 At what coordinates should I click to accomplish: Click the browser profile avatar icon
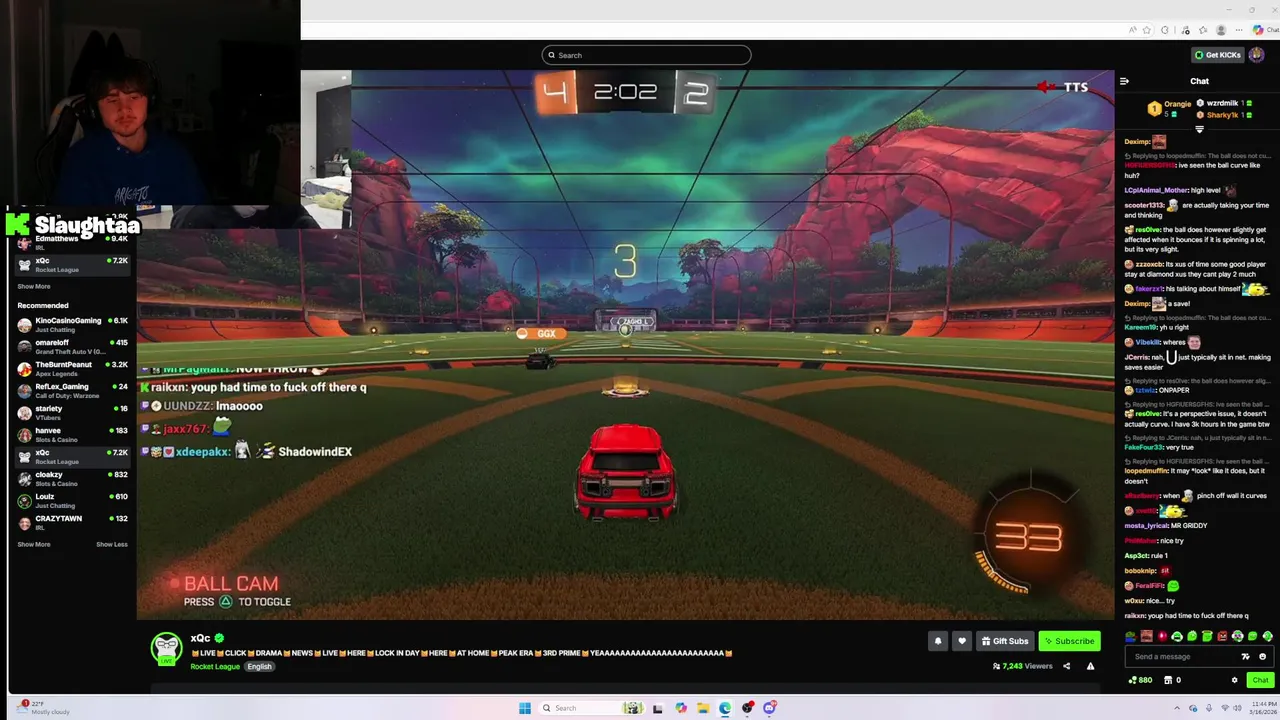tap(1221, 30)
